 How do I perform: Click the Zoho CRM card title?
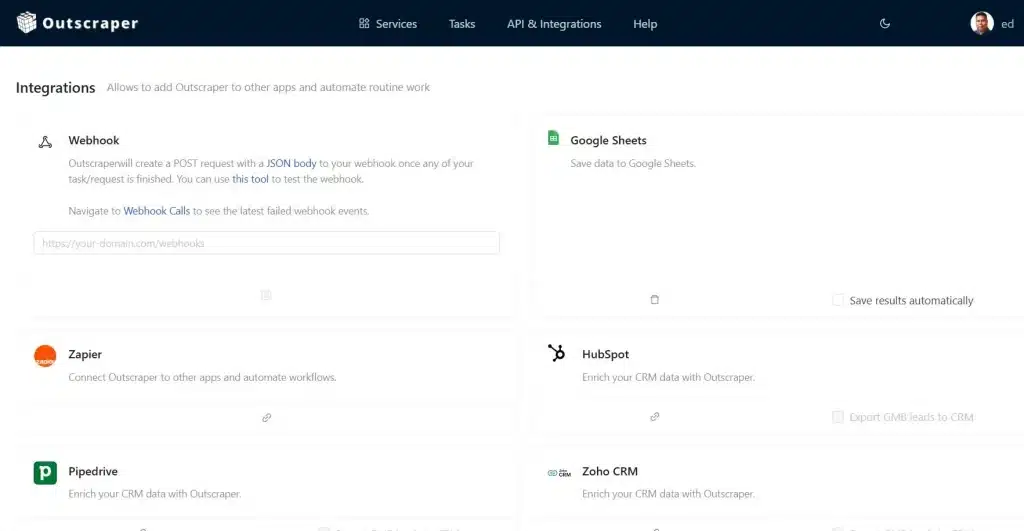[x=610, y=471]
